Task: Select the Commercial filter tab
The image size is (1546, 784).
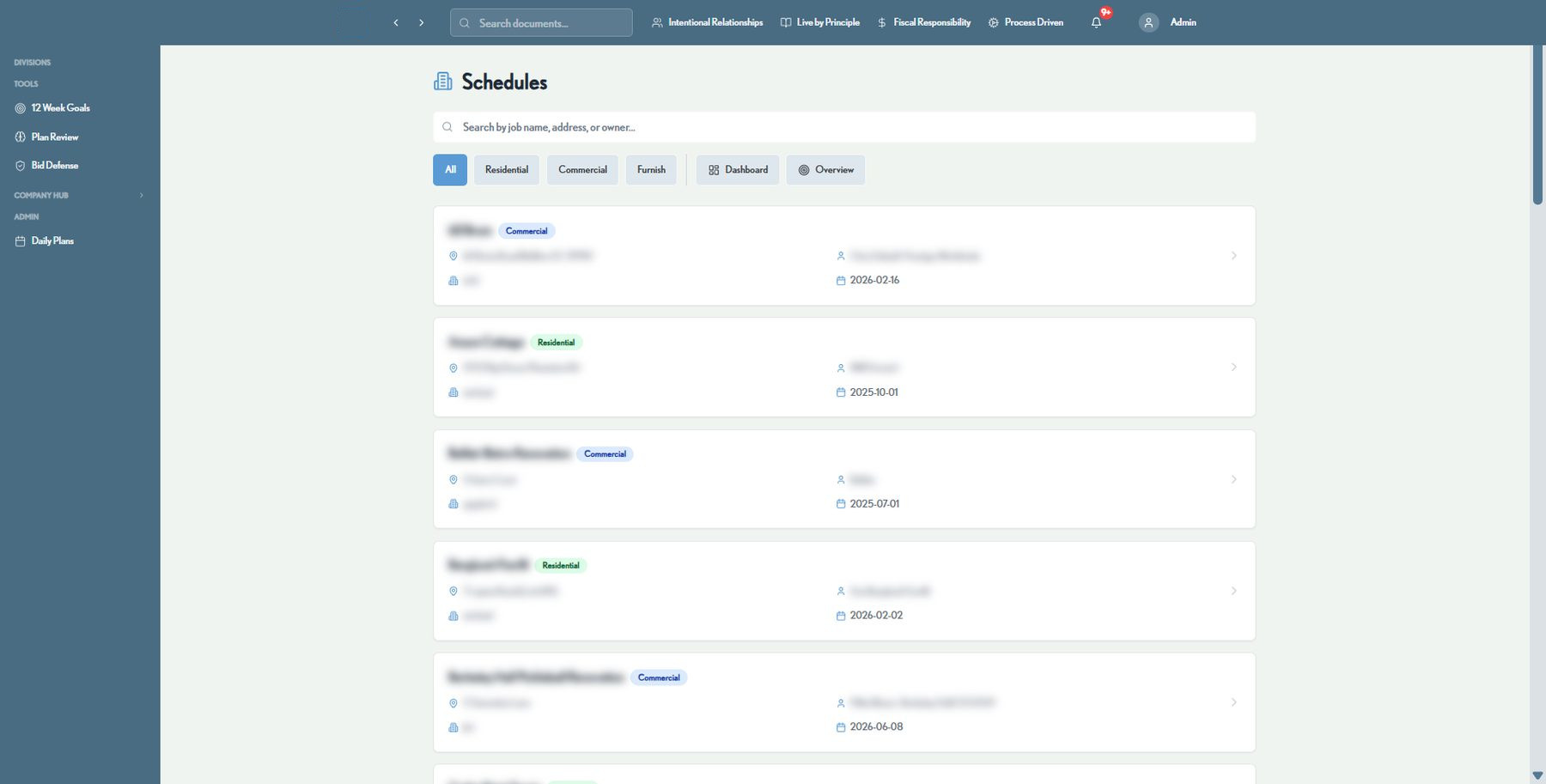Action: 582,170
